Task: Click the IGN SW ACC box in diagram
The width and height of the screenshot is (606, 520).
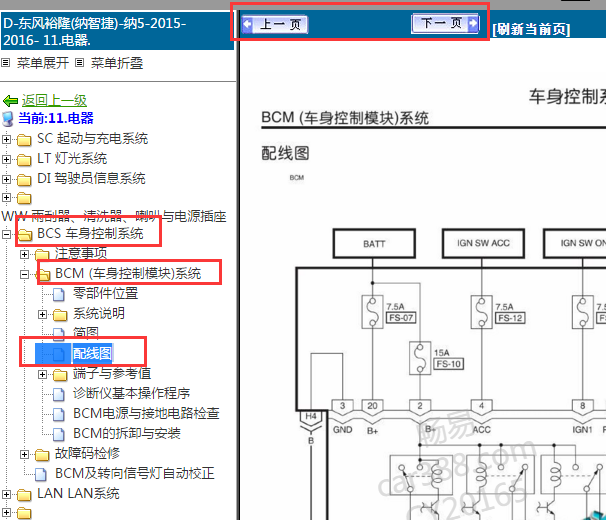Action: pyautogui.click(x=483, y=243)
